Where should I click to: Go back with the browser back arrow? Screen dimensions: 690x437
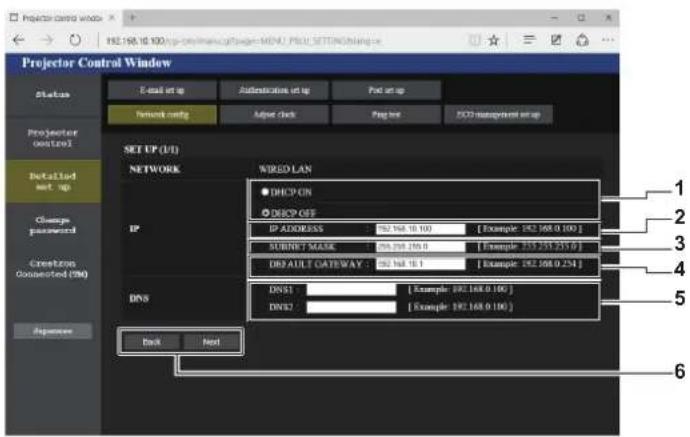point(18,40)
